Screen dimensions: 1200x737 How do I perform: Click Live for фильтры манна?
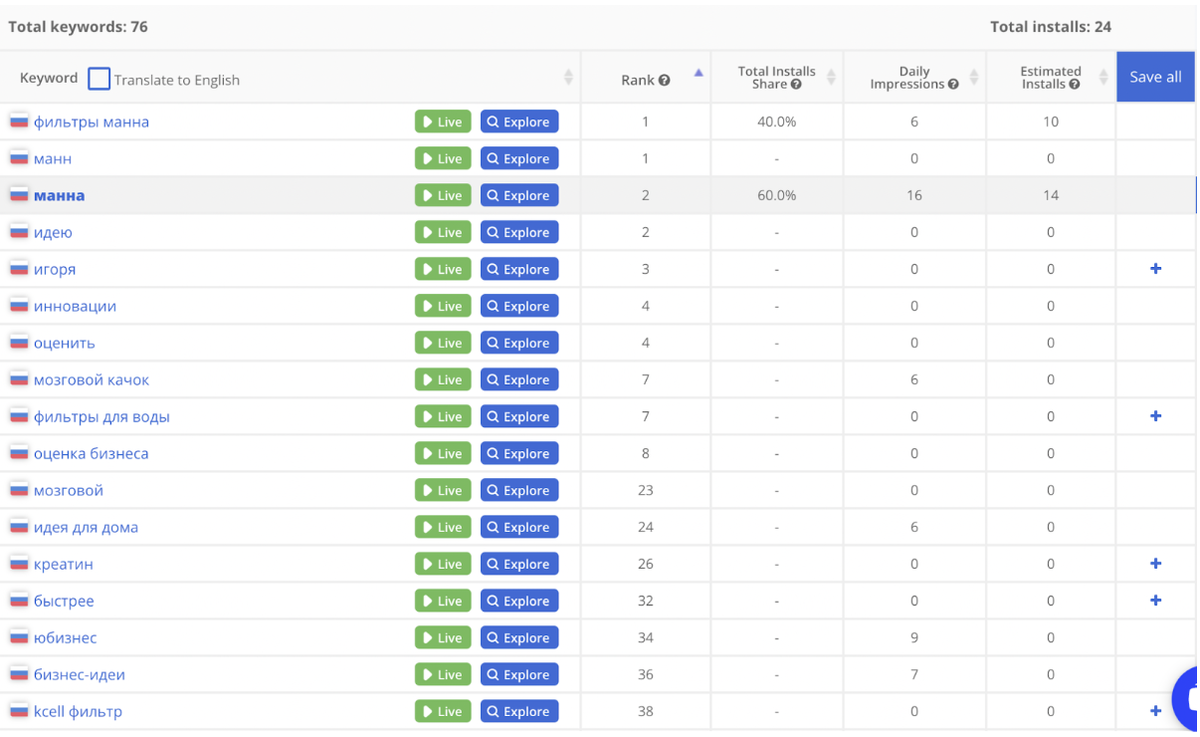click(443, 122)
